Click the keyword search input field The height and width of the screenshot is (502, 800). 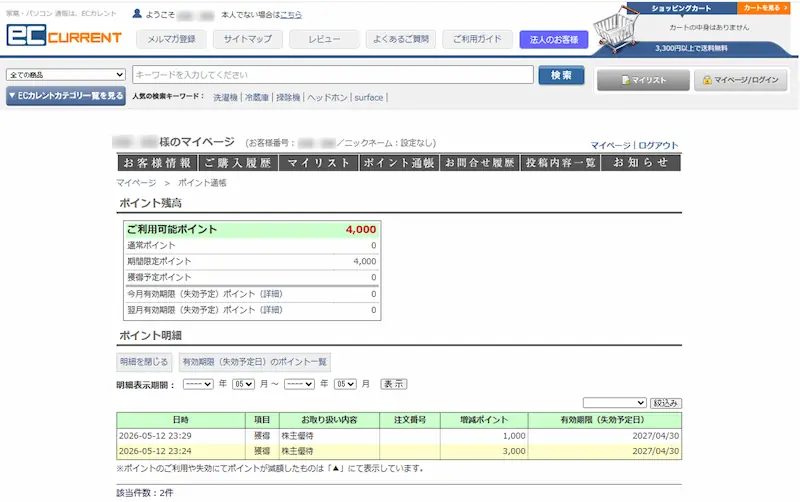click(333, 74)
